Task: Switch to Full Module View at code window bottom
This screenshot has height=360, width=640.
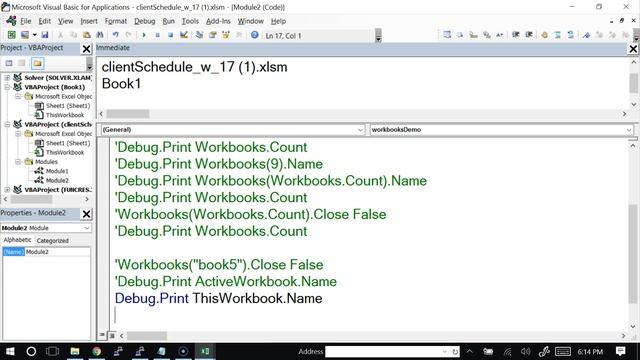Action: 112,336
